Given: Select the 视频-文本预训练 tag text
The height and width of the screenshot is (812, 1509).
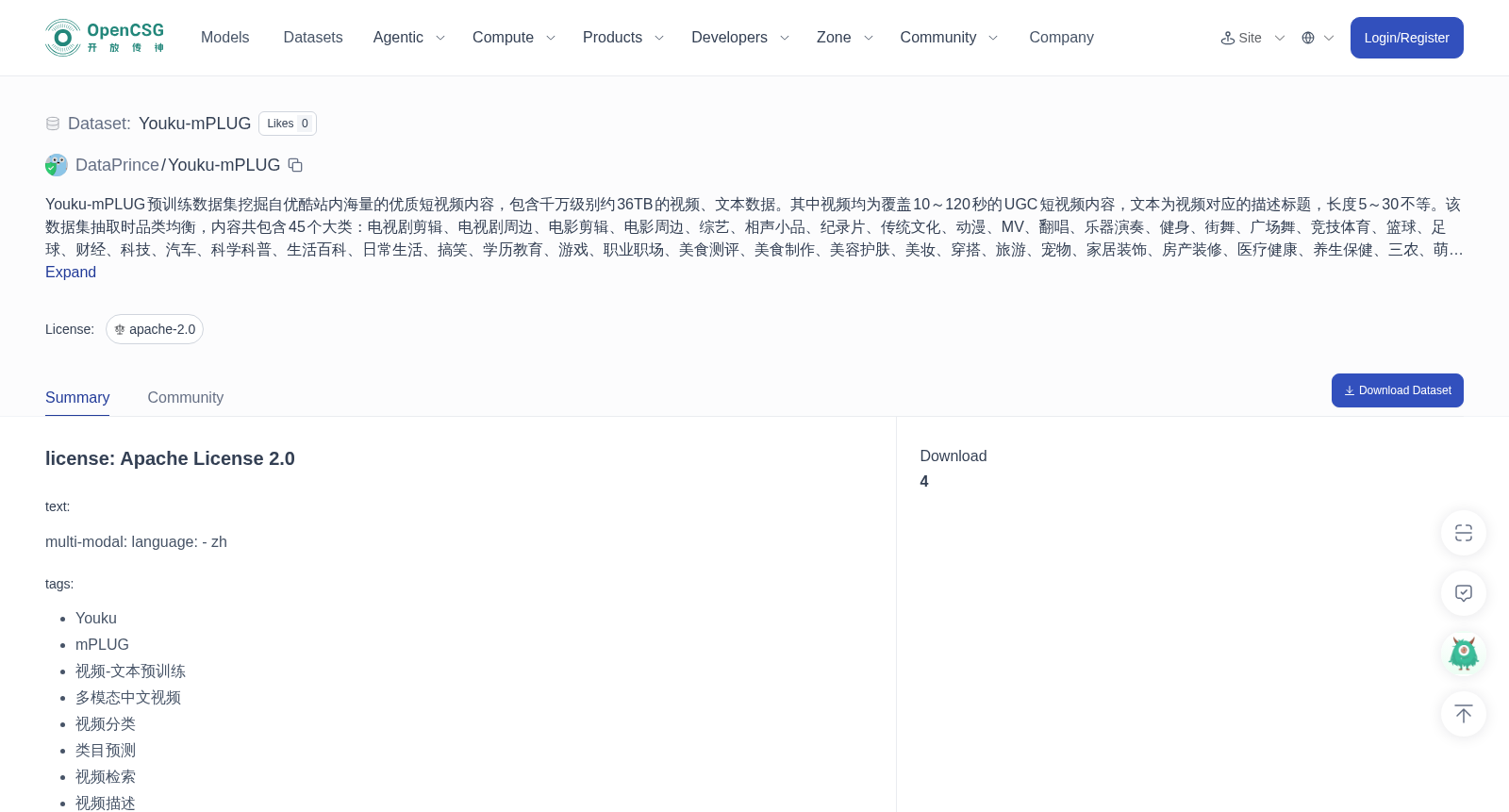Looking at the screenshot, I should pos(130,671).
